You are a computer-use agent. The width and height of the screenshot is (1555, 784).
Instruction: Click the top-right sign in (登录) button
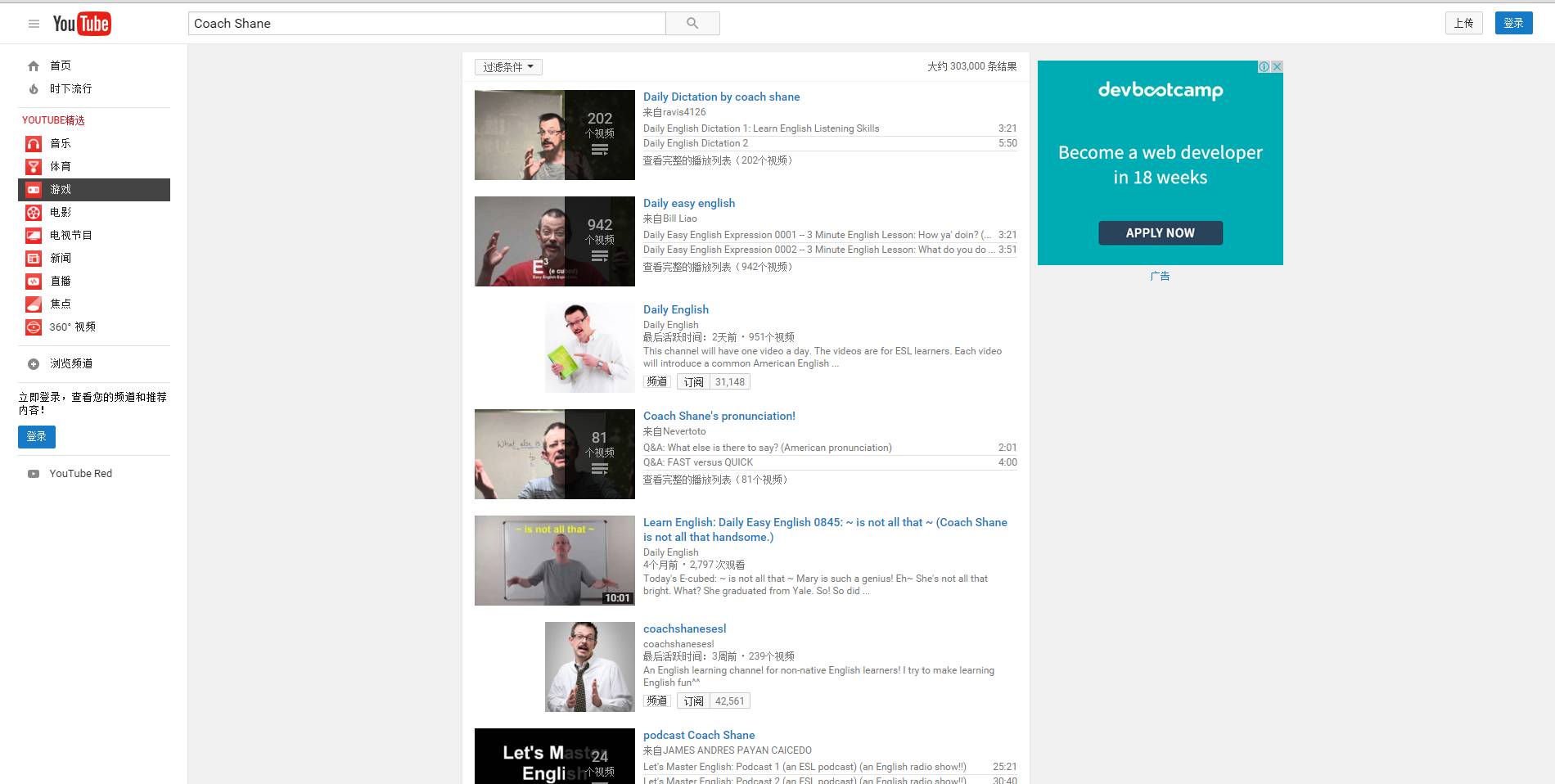(x=1514, y=23)
